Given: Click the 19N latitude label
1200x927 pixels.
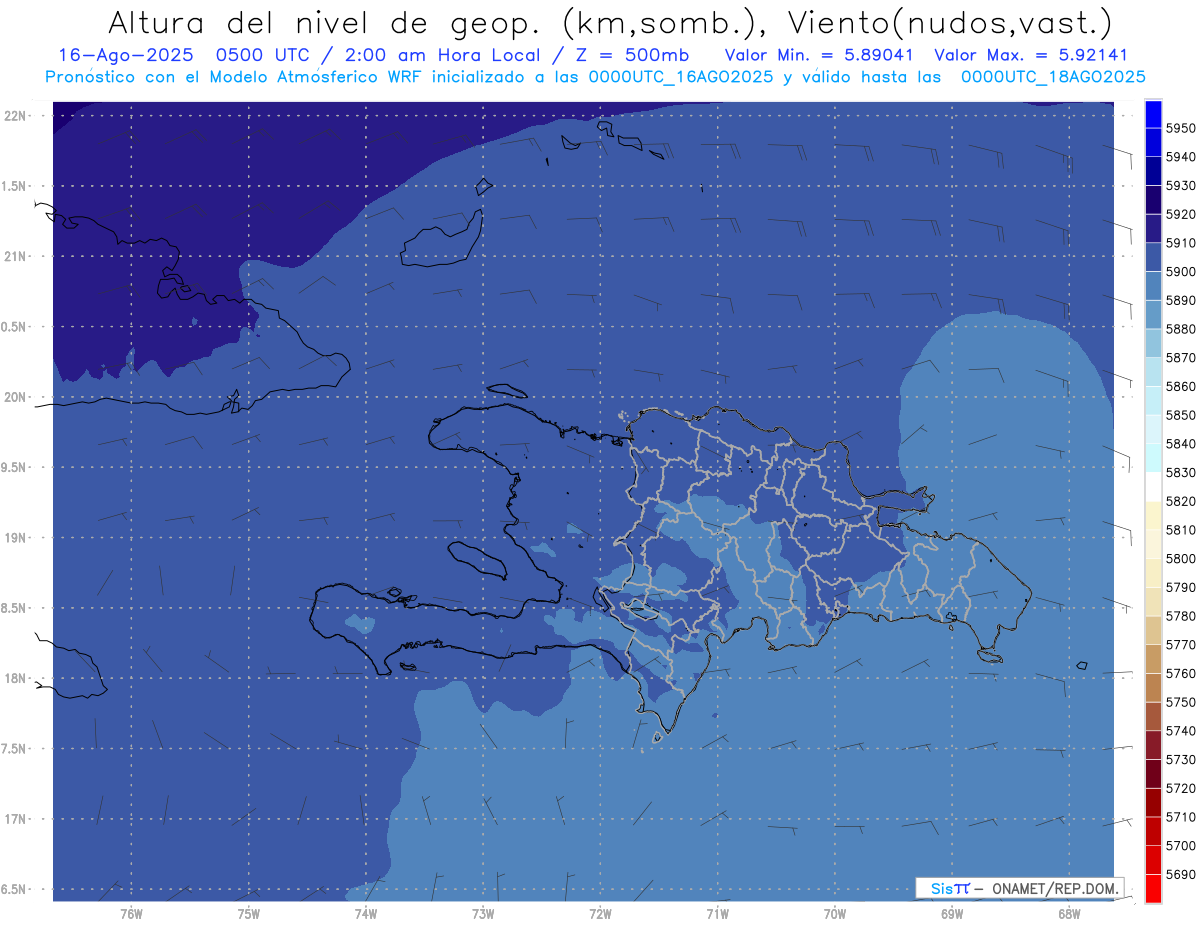Looking at the screenshot, I should [x=15, y=538].
